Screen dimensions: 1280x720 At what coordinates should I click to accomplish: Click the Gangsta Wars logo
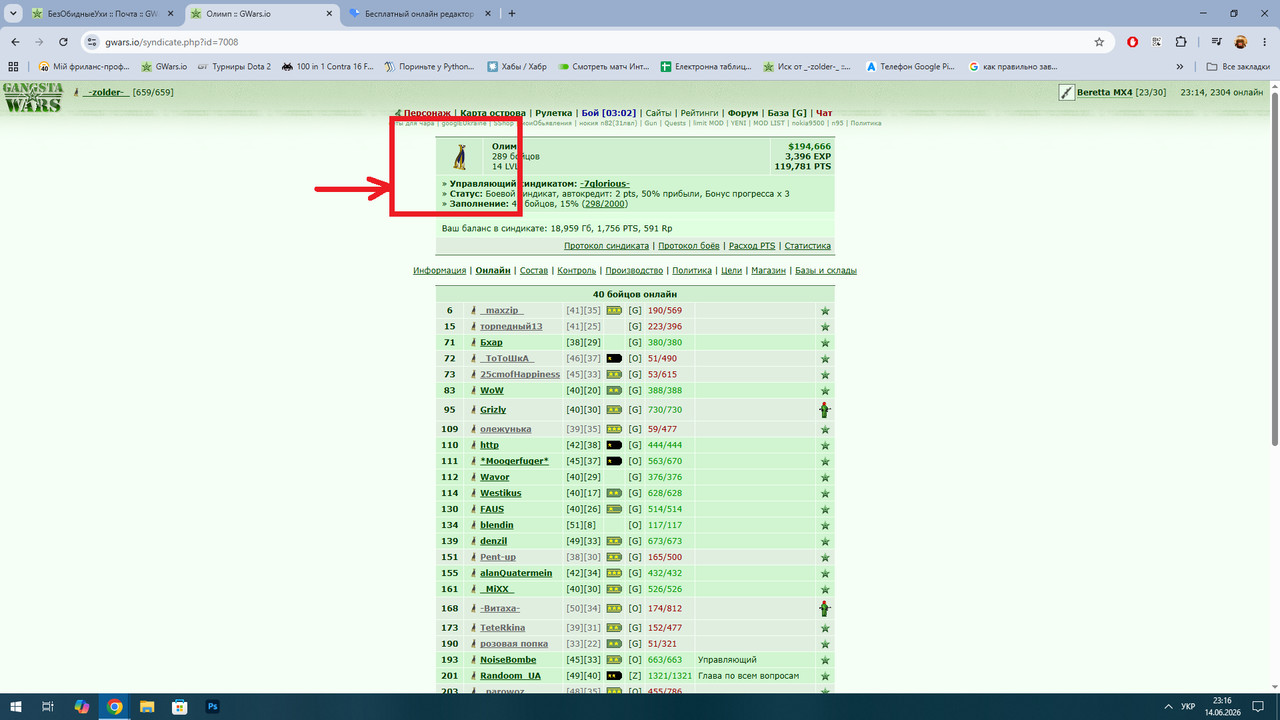[32, 97]
